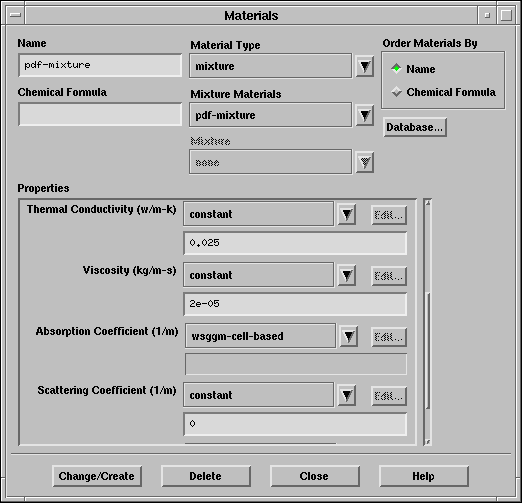Click the Delete button
Screen dimensions: 522x503
pos(206,476)
